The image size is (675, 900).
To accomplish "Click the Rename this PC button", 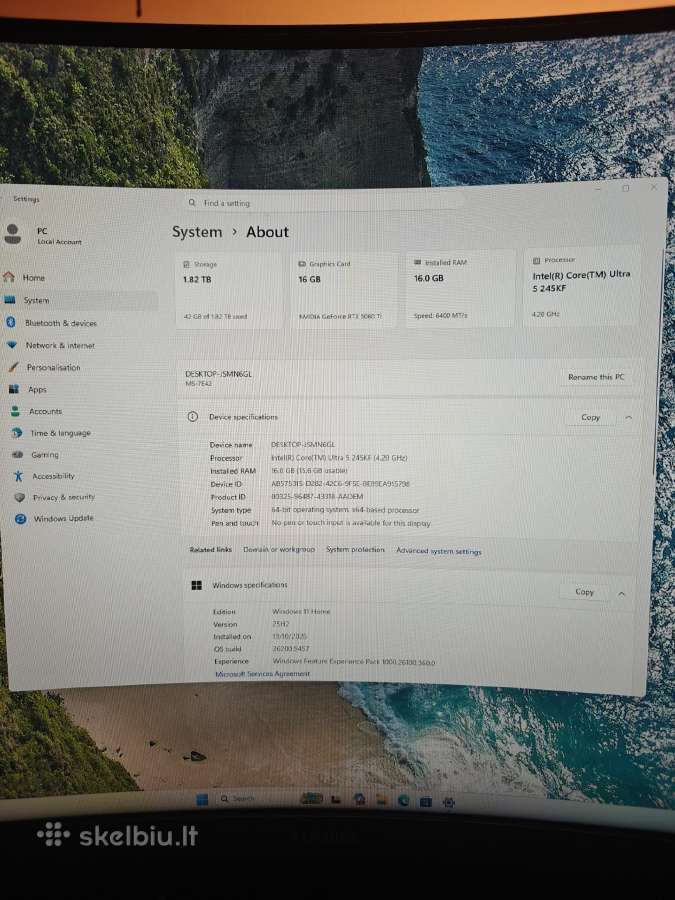I will (596, 377).
